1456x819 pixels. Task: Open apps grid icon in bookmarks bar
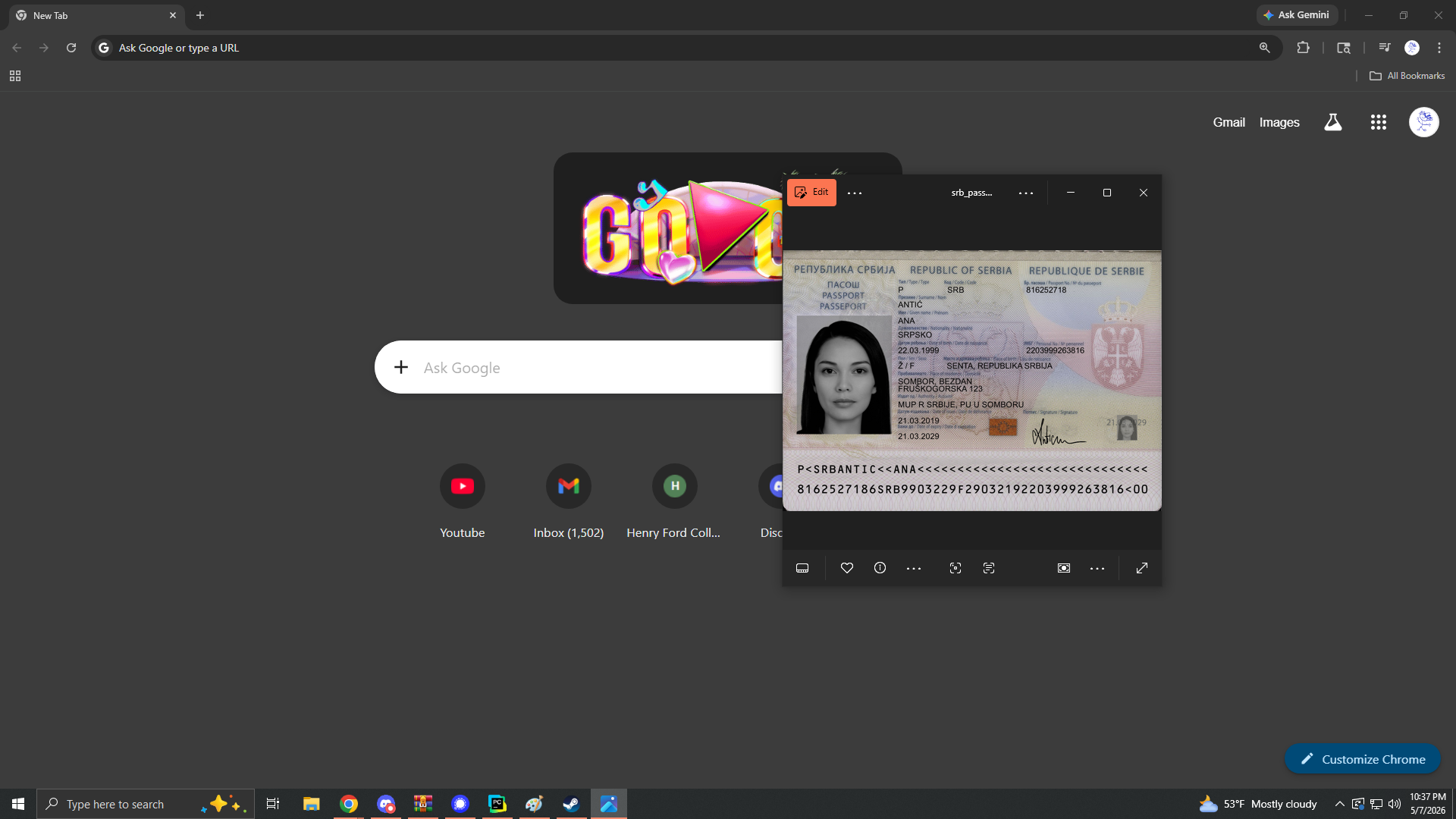[15, 76]
